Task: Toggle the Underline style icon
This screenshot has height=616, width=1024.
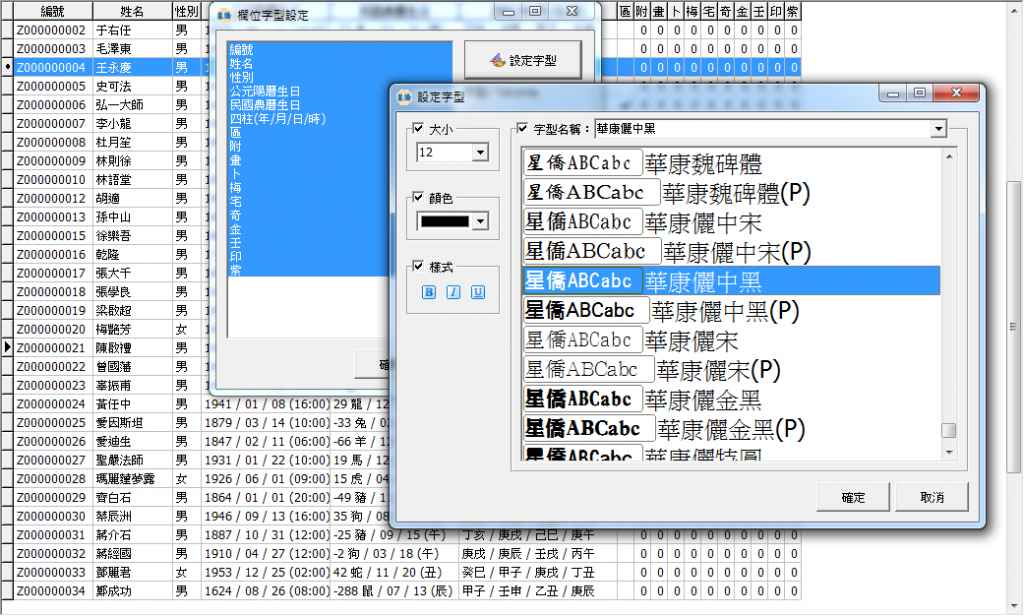Action: [x=478, y=292]
